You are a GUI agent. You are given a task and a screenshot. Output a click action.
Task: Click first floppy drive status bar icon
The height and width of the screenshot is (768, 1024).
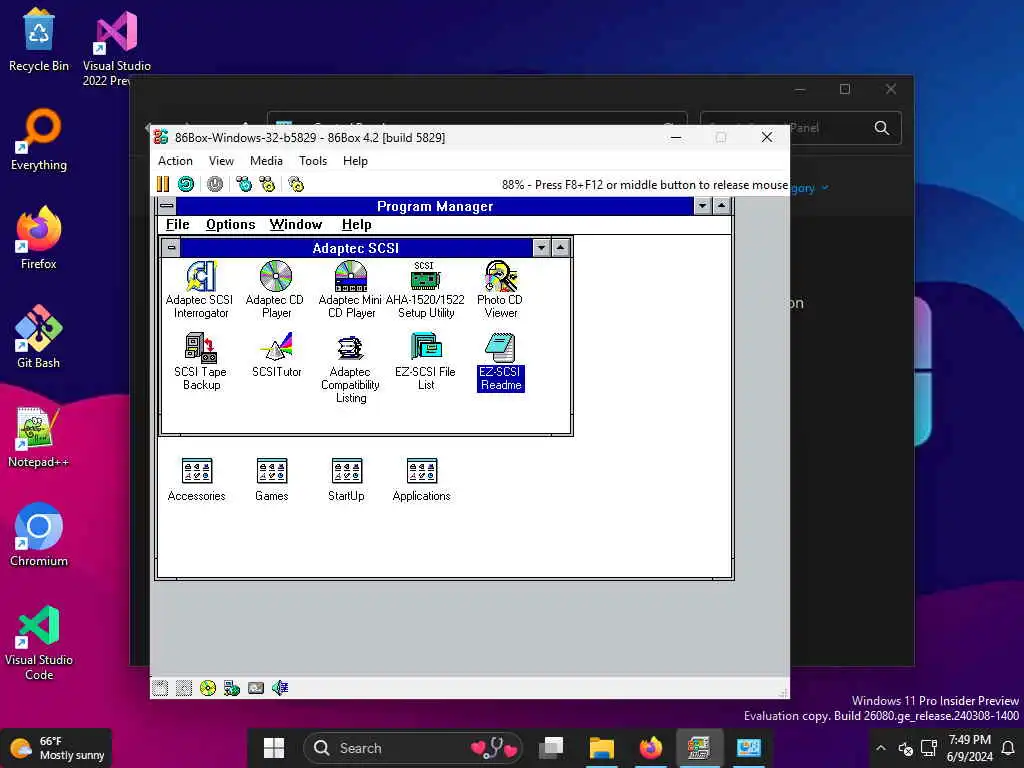(x=161, y=688)
